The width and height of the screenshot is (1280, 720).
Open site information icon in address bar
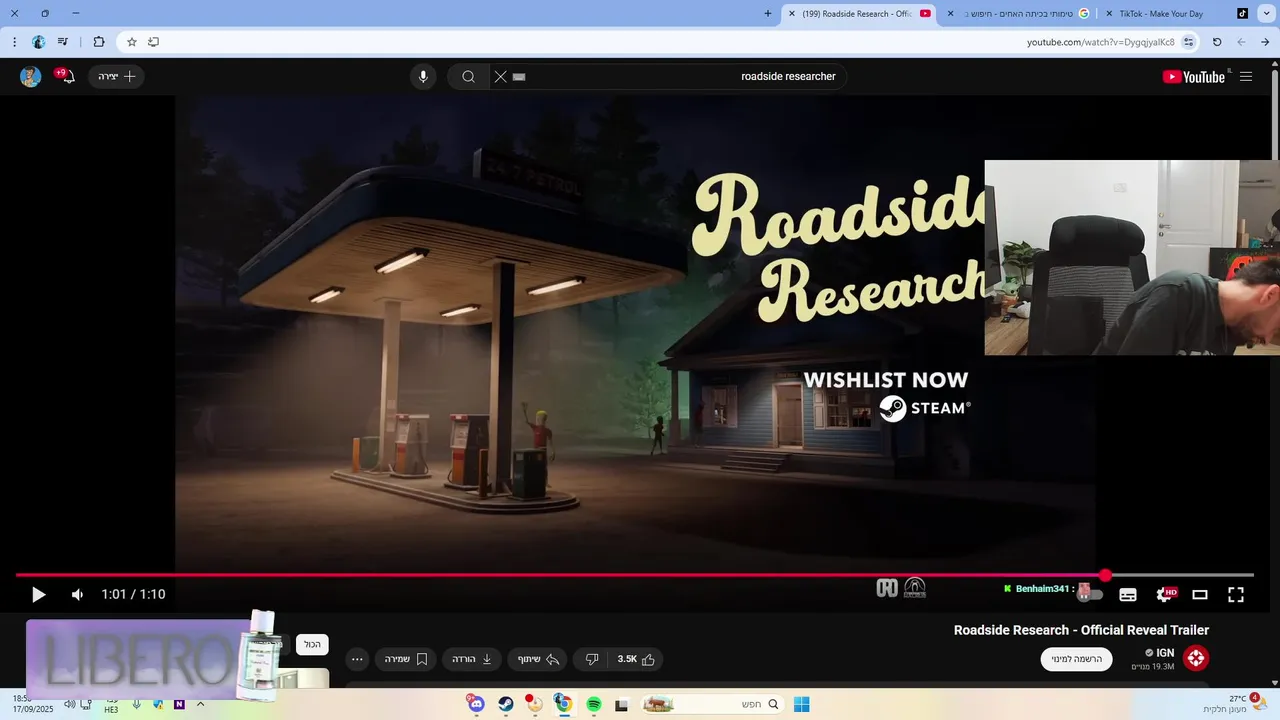click(1188, 42)
